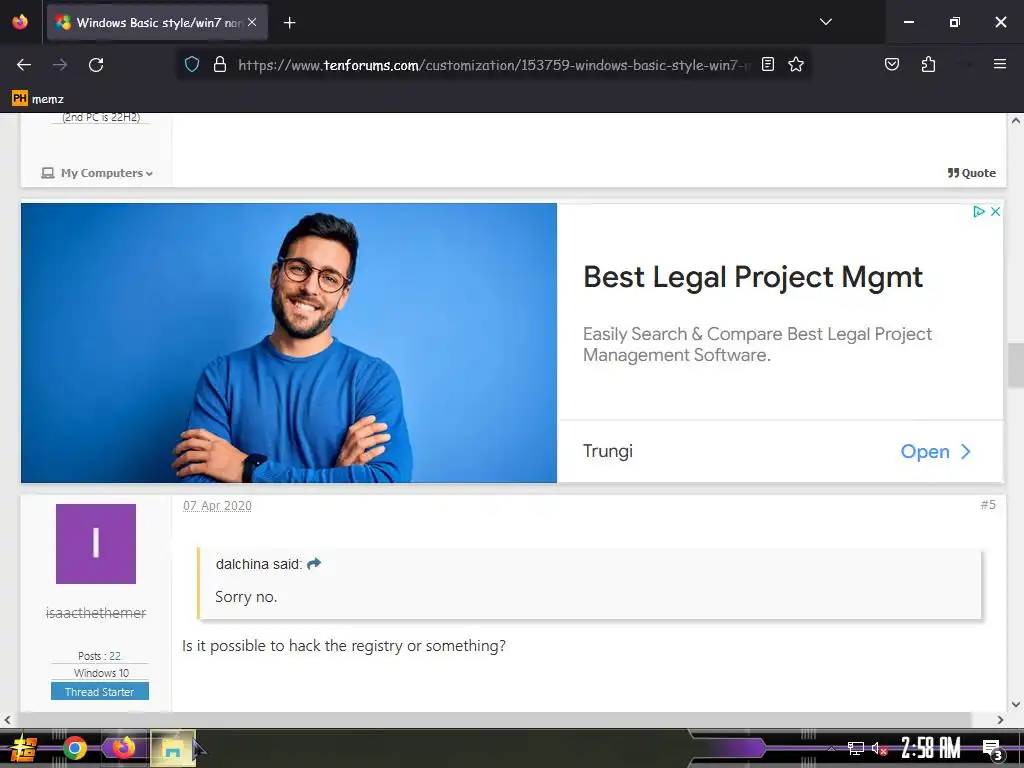The width and height of the screenshot is (1024, 768).
Task: Open network tray icon
Action: pyautogui.click(x=856, y=748)
